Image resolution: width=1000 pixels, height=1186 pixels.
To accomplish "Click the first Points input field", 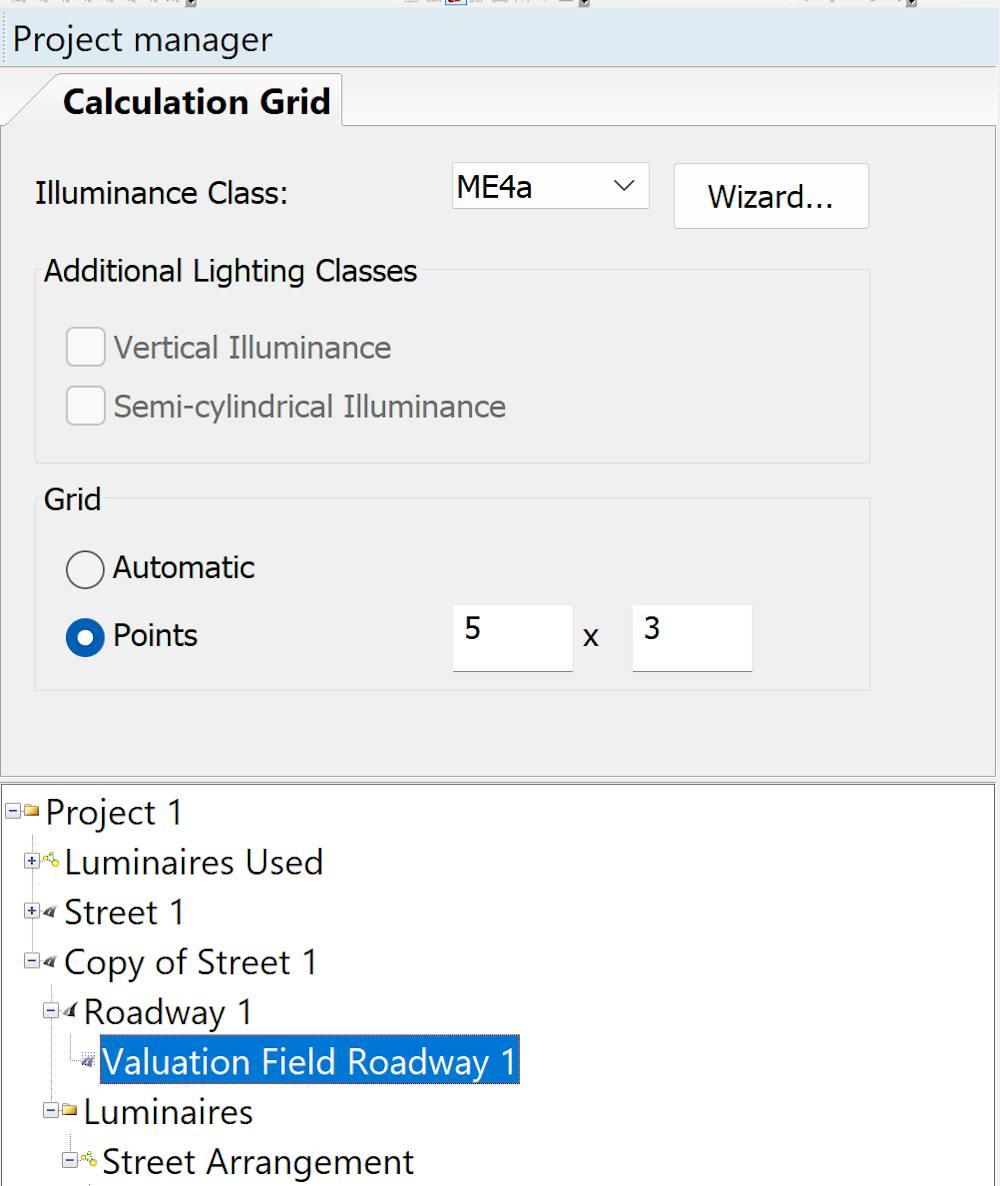I will point(512,637).
